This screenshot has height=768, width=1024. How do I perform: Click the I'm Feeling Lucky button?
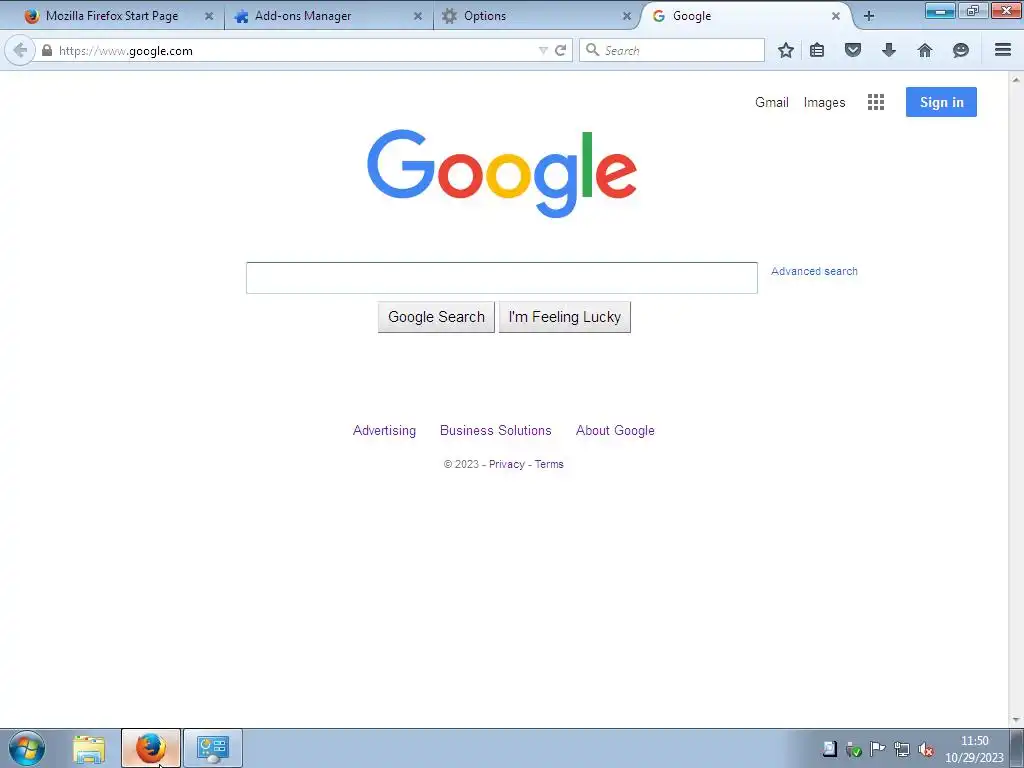[565, 317]
